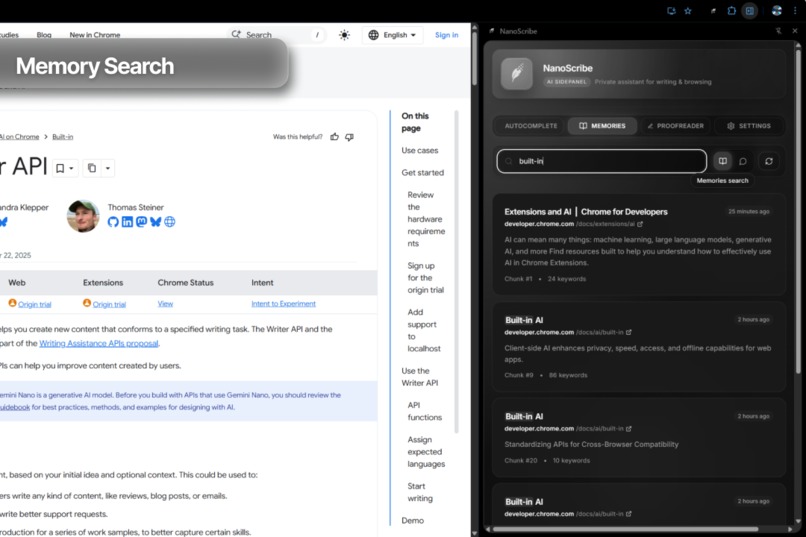
Task: Click the bookmark icon beside the API title
Action: click(60, 169)
